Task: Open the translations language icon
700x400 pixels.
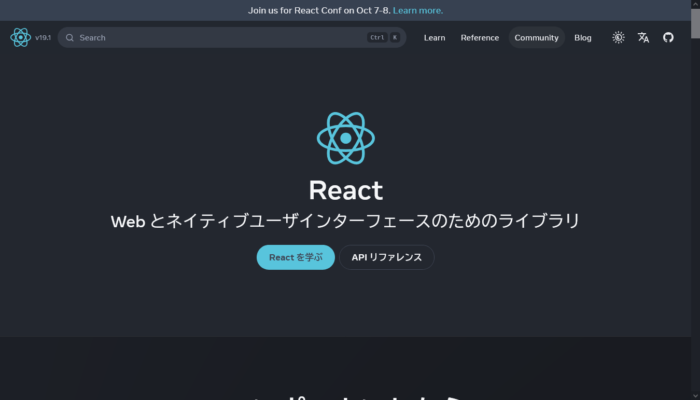Action: click(643, 38)
